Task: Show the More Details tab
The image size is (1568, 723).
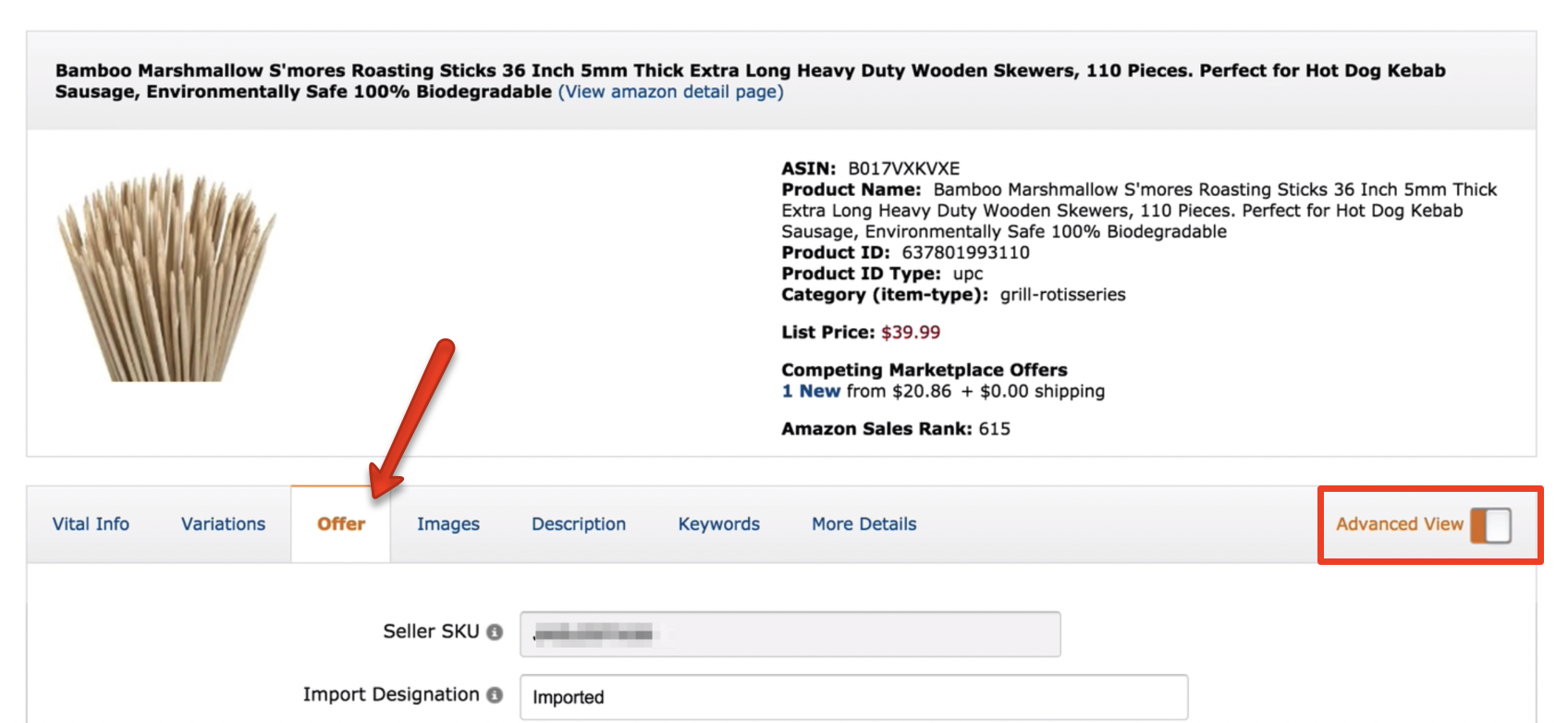Action: click(x=864, y=524)
